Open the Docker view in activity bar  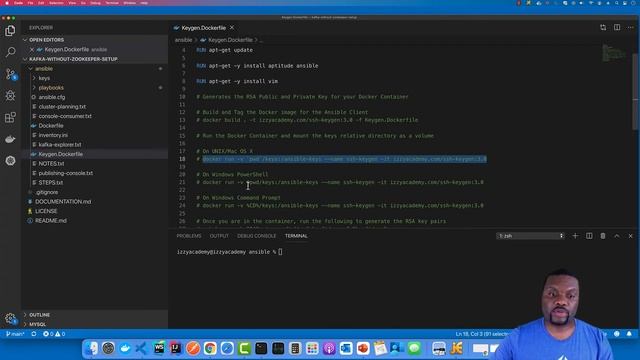click(10, 139)
